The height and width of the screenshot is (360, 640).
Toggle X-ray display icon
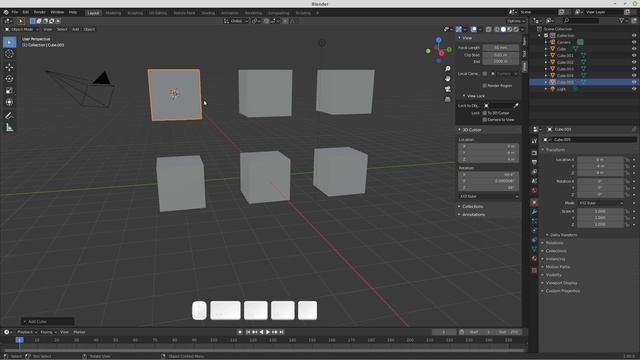click(x=489, y=29)
